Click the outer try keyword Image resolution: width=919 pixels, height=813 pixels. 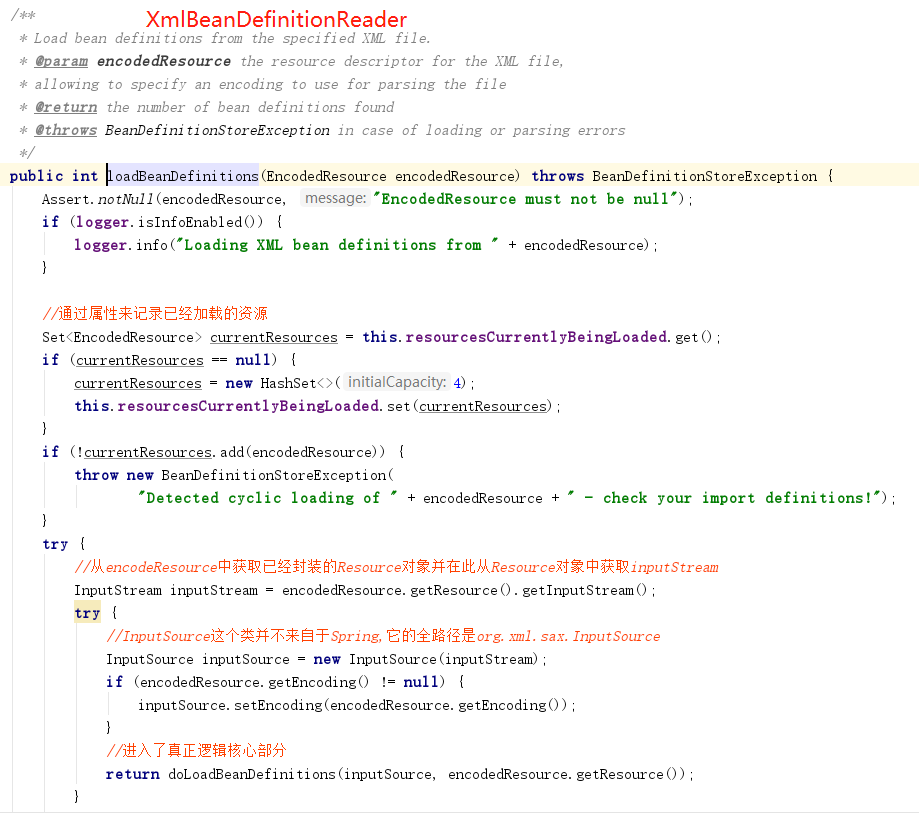pyautogui.click(x=55, y=544)
